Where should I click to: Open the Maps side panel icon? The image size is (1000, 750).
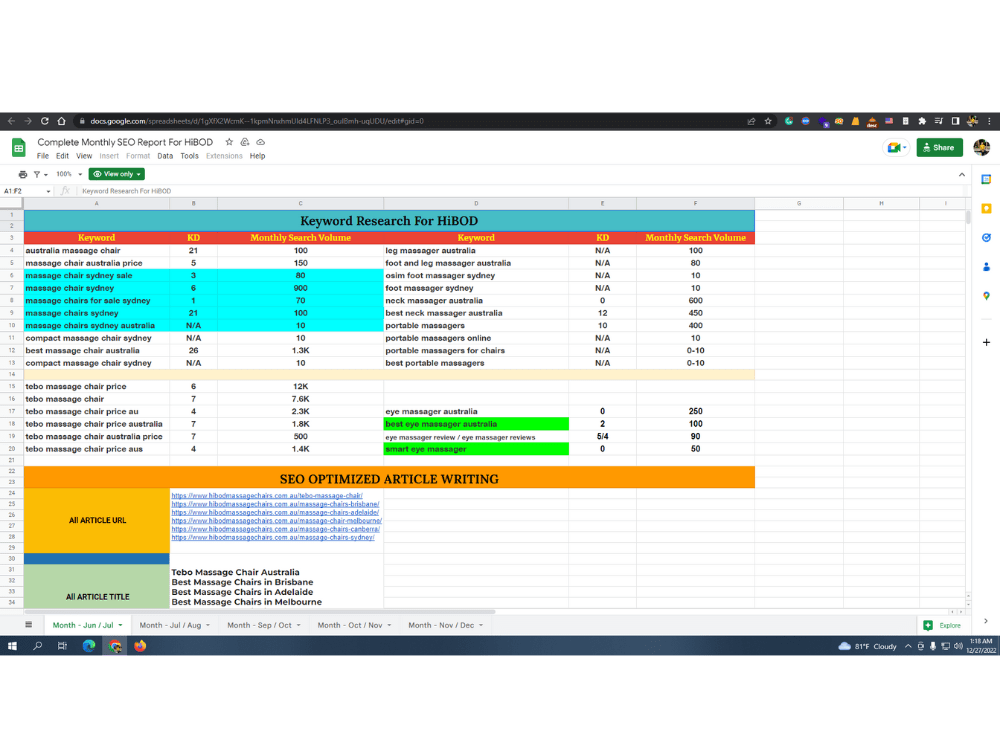(986, 296)
